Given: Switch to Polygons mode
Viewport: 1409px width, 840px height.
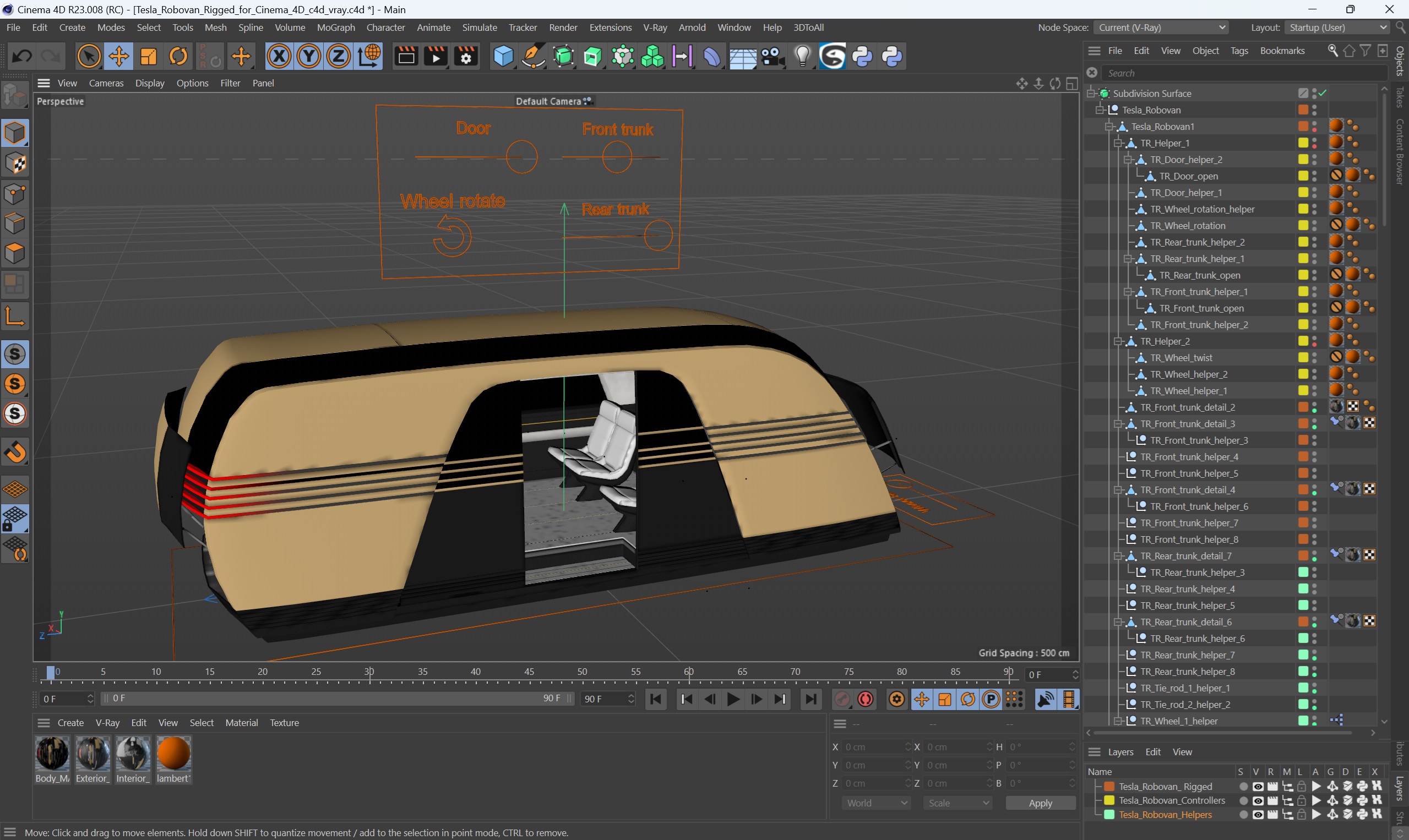Looking at the screenshot, I should 15,253.
